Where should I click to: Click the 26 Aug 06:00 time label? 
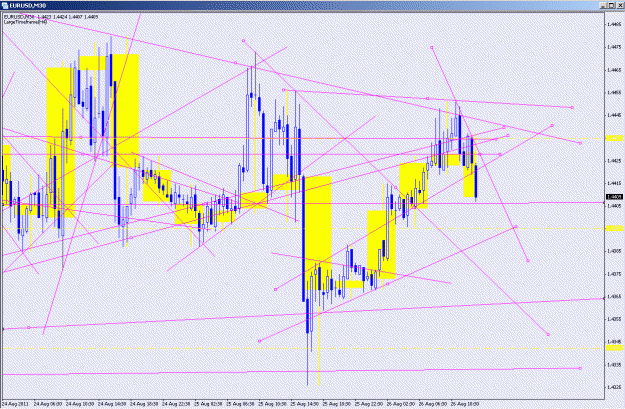pos(433,404)
